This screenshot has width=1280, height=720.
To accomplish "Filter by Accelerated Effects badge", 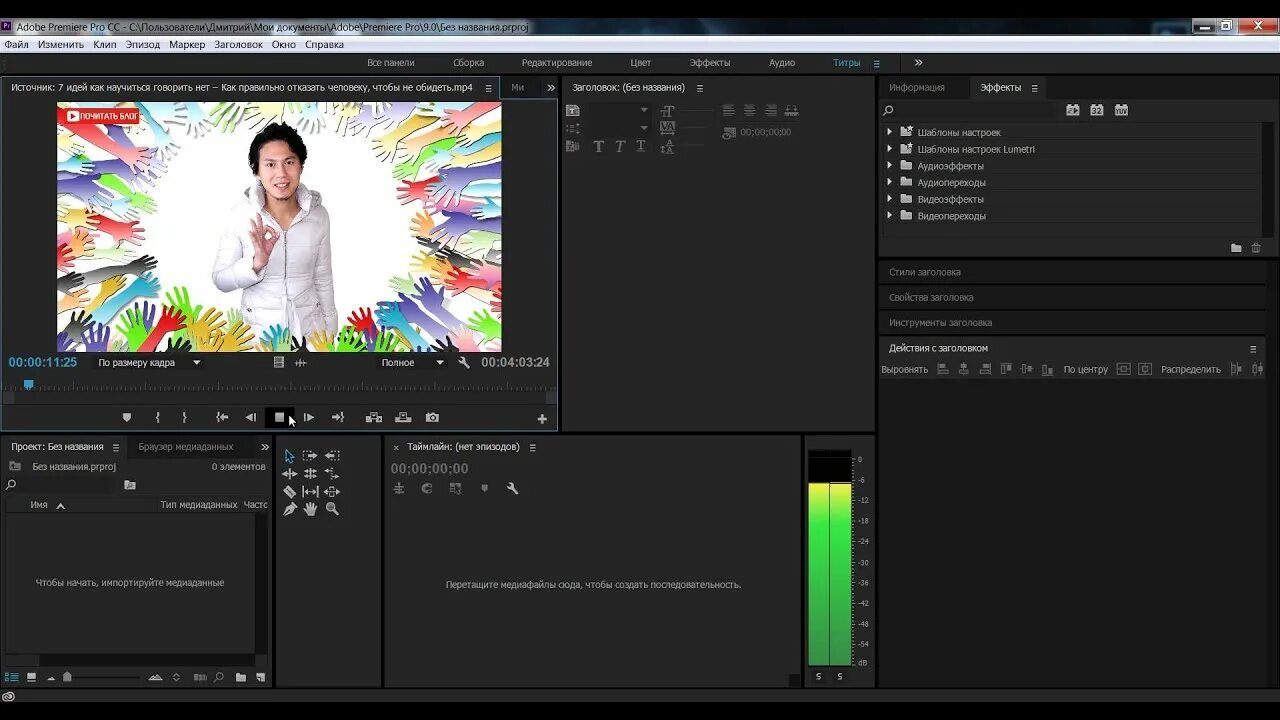I will 1073,110.
